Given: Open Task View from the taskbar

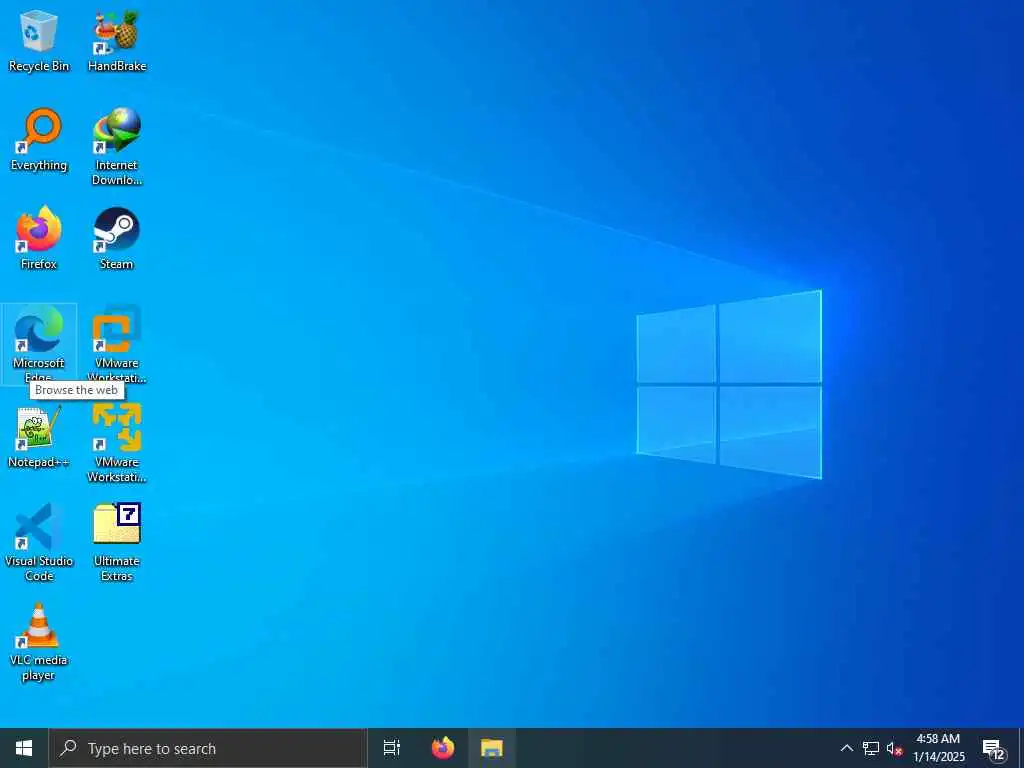Looking at the screenshot, I should pyautogui.click(x=392, y=748).
